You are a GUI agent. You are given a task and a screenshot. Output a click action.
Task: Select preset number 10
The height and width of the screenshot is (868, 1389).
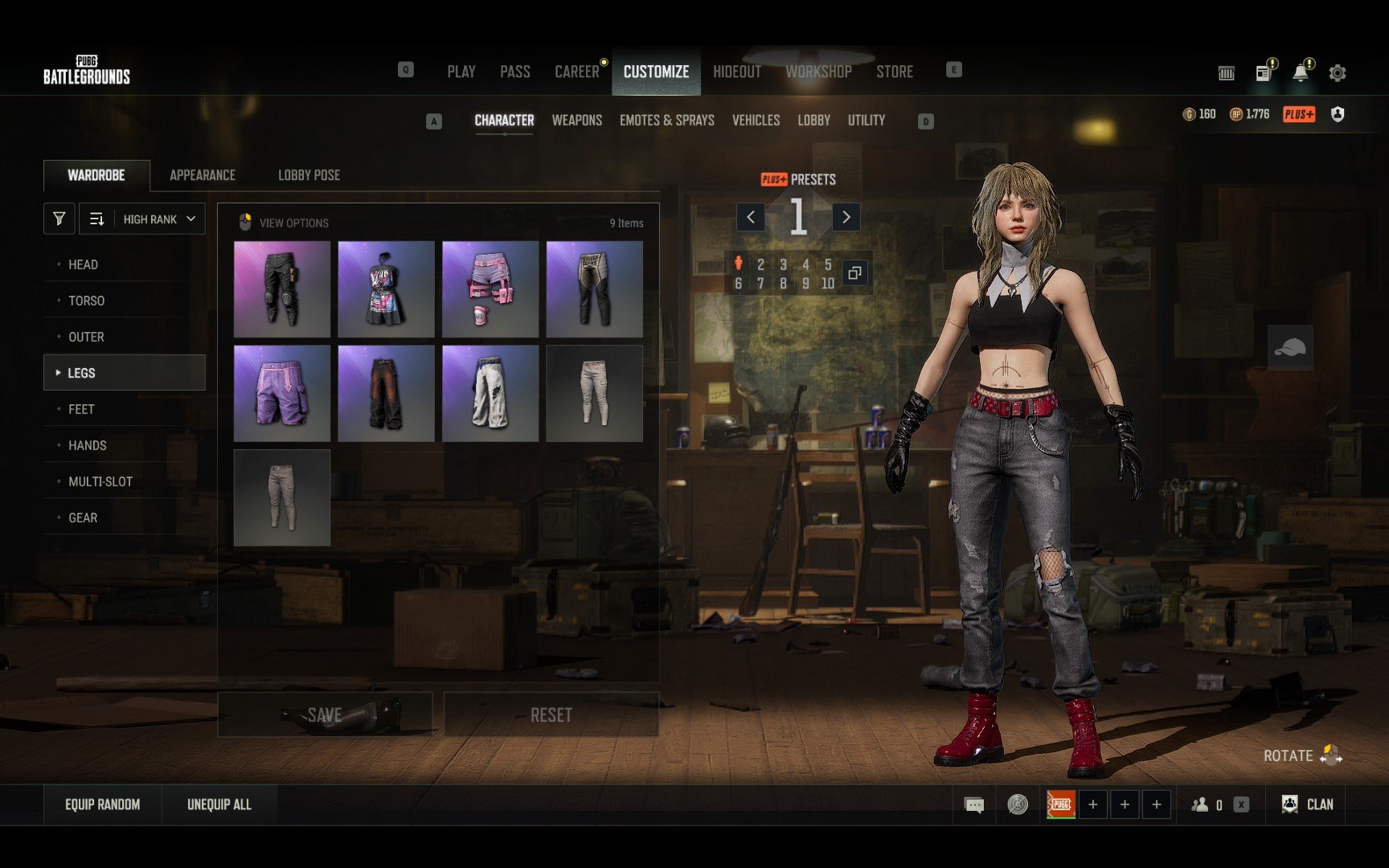point(828,284)
